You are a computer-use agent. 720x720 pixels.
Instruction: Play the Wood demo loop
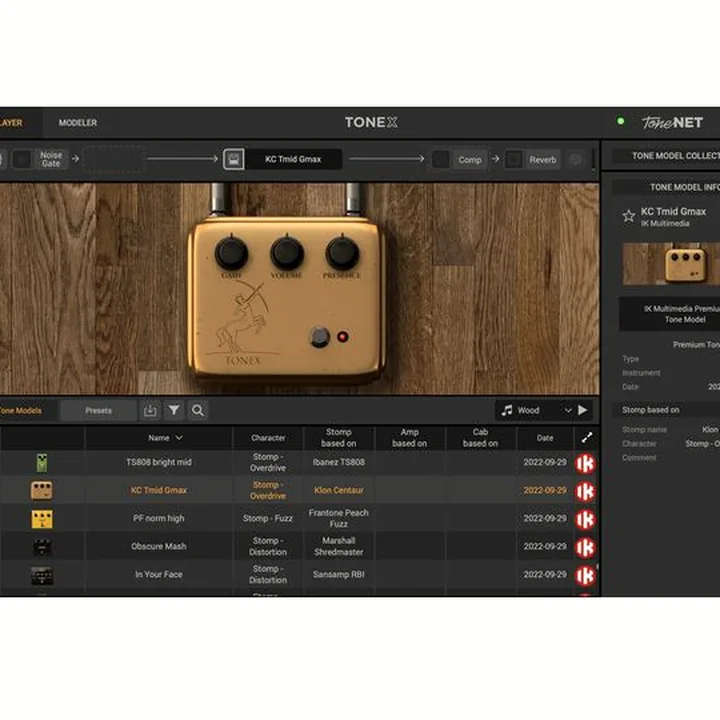pyautogui.click(x=583, y=410)
